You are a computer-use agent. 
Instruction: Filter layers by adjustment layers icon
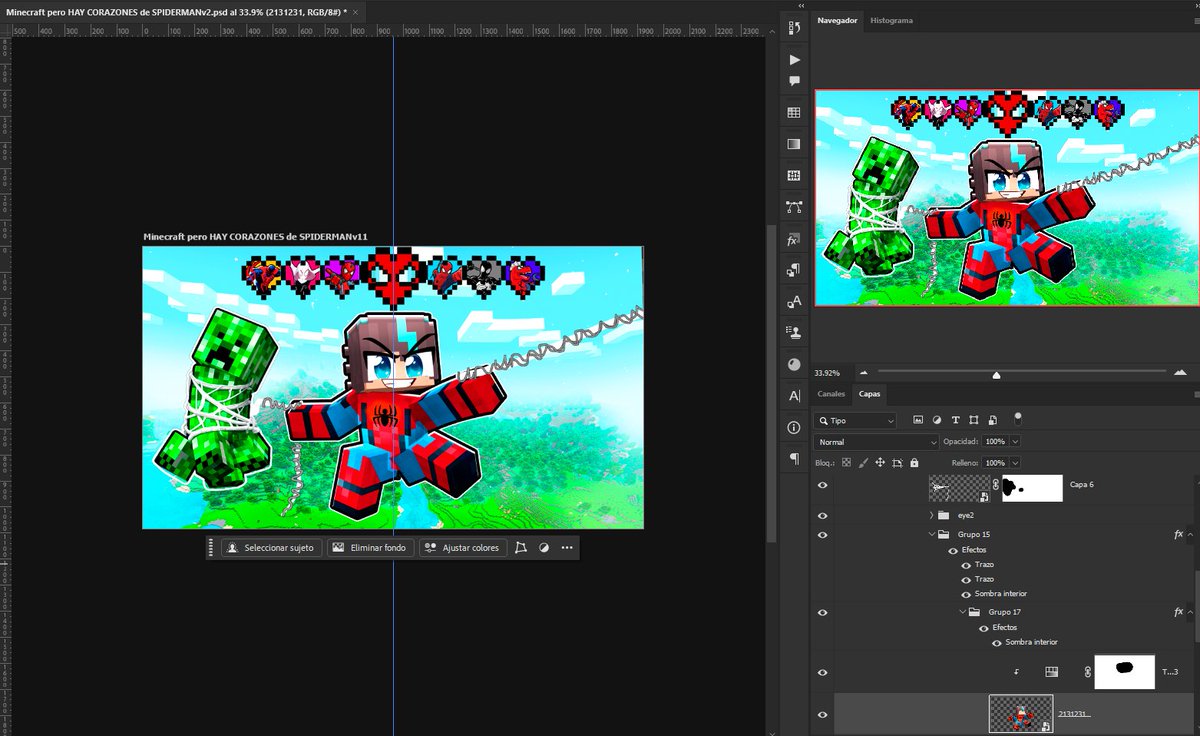click(937, 420)
